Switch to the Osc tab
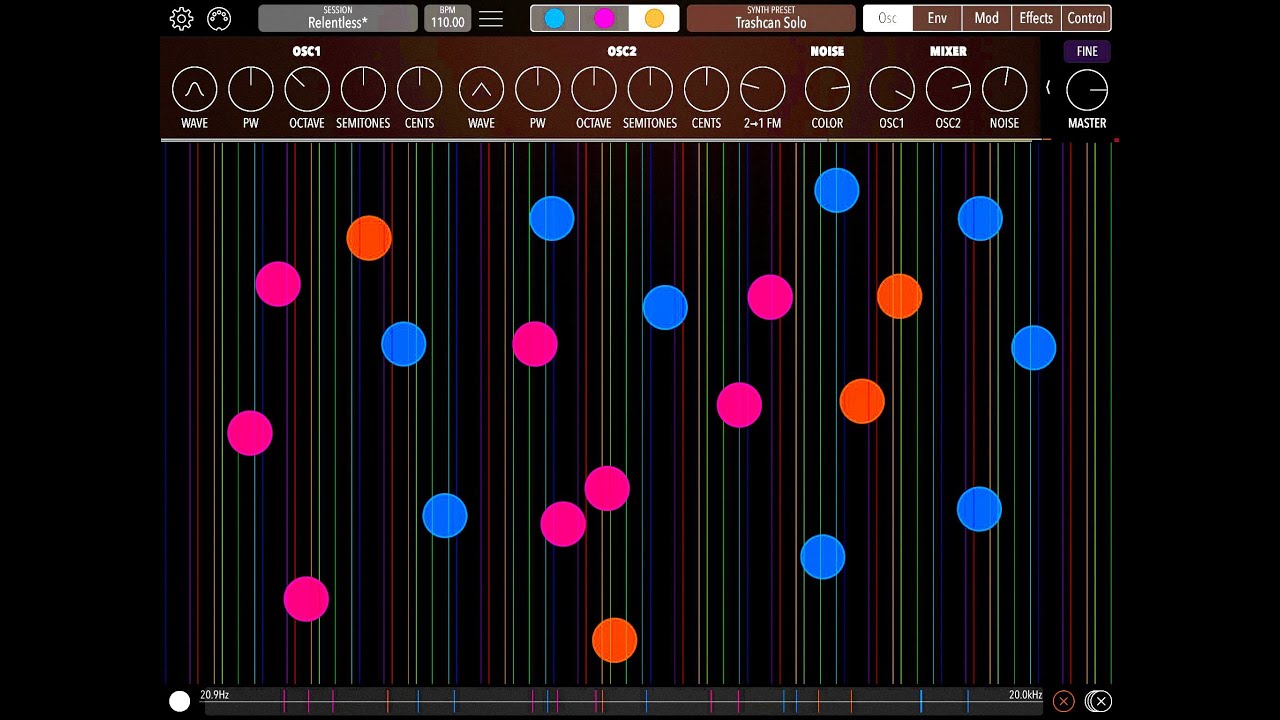The image size is (1280, 720). coord(887,18)
